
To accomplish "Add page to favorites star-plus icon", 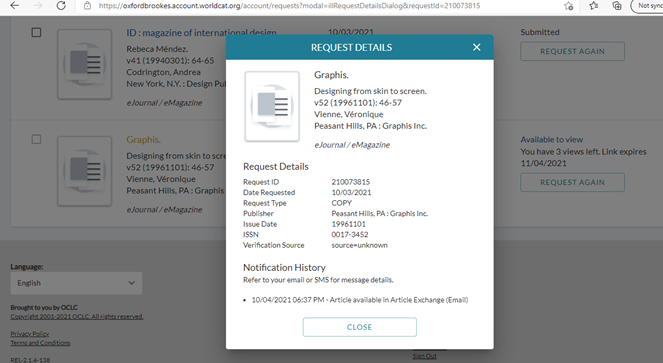I will coord(569,6).
